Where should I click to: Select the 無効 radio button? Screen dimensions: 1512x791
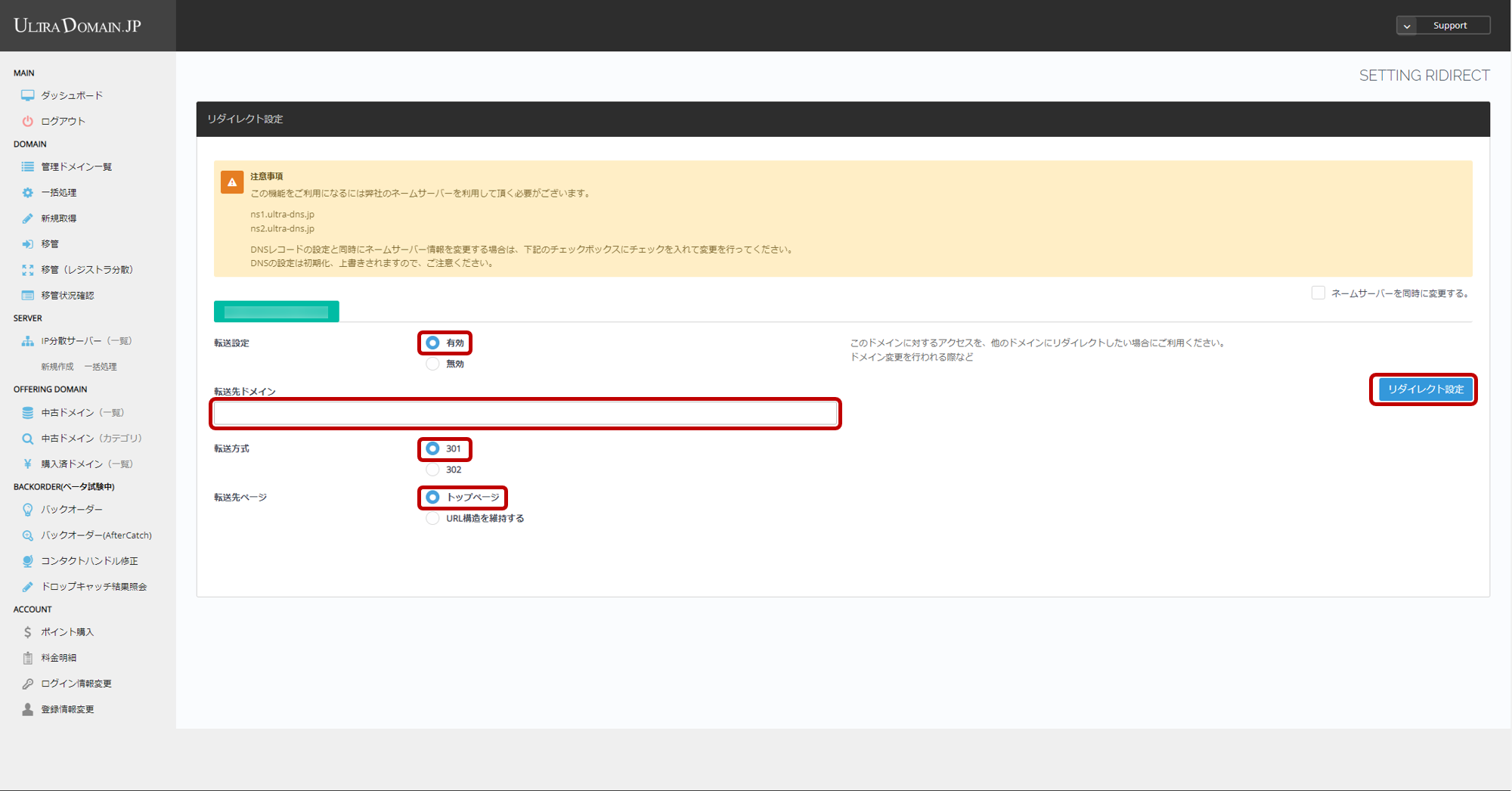pyautogui.click(x=432, y=364)
